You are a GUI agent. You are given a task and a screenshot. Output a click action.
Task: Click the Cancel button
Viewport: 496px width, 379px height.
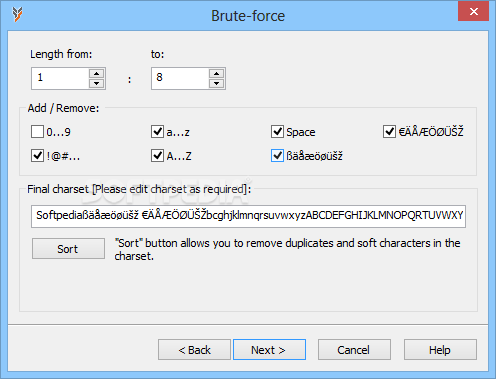[x=354, y=350]
